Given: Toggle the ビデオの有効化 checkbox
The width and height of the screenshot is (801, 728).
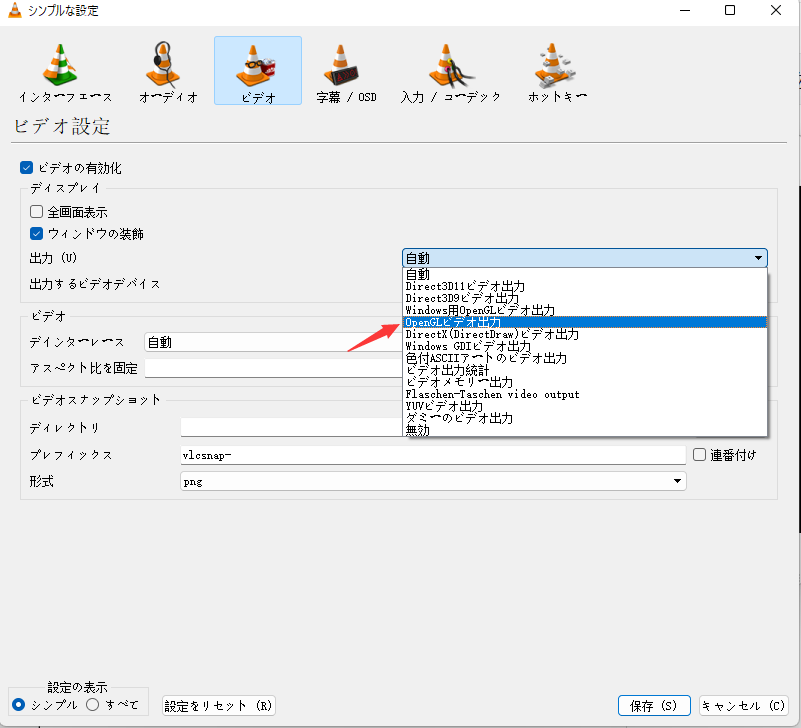Looking at the screenshot, I should click(x=27, y=168).
